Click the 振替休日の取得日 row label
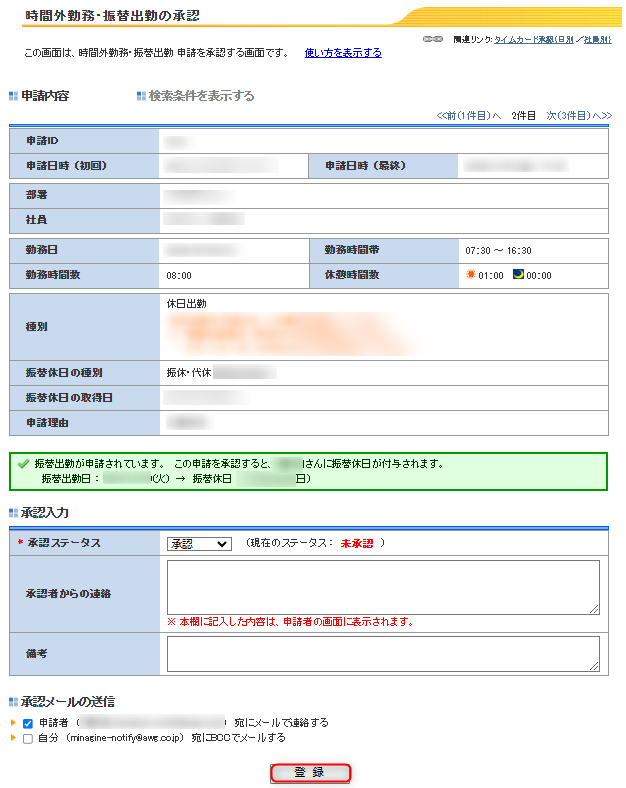Screen dimensions: 626x788 (69, 398)
